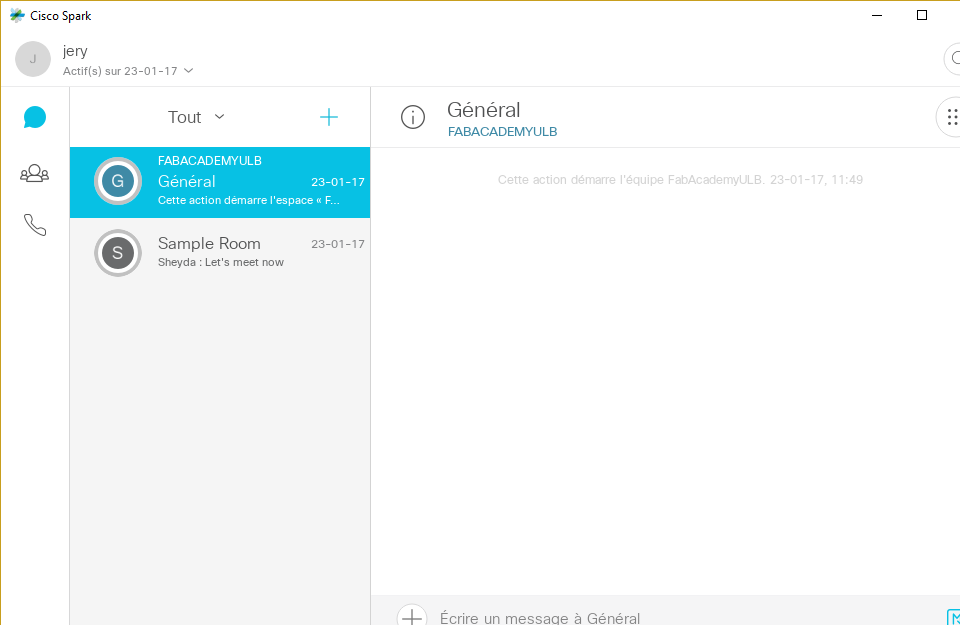Select the Sample Room conversation
The image size is (960, 625).
pos(220,253)
